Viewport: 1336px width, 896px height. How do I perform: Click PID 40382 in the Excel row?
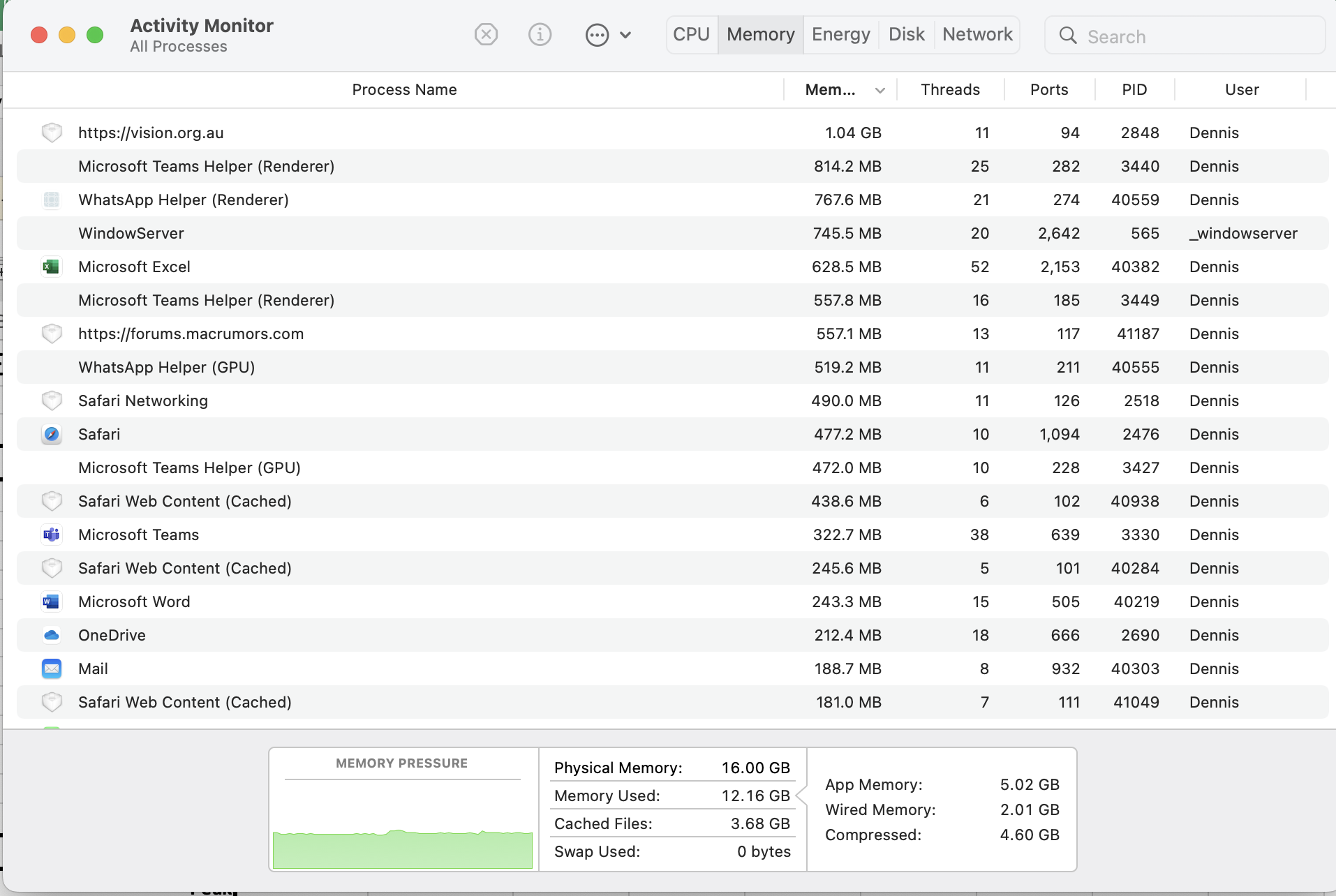point(1135,267)
